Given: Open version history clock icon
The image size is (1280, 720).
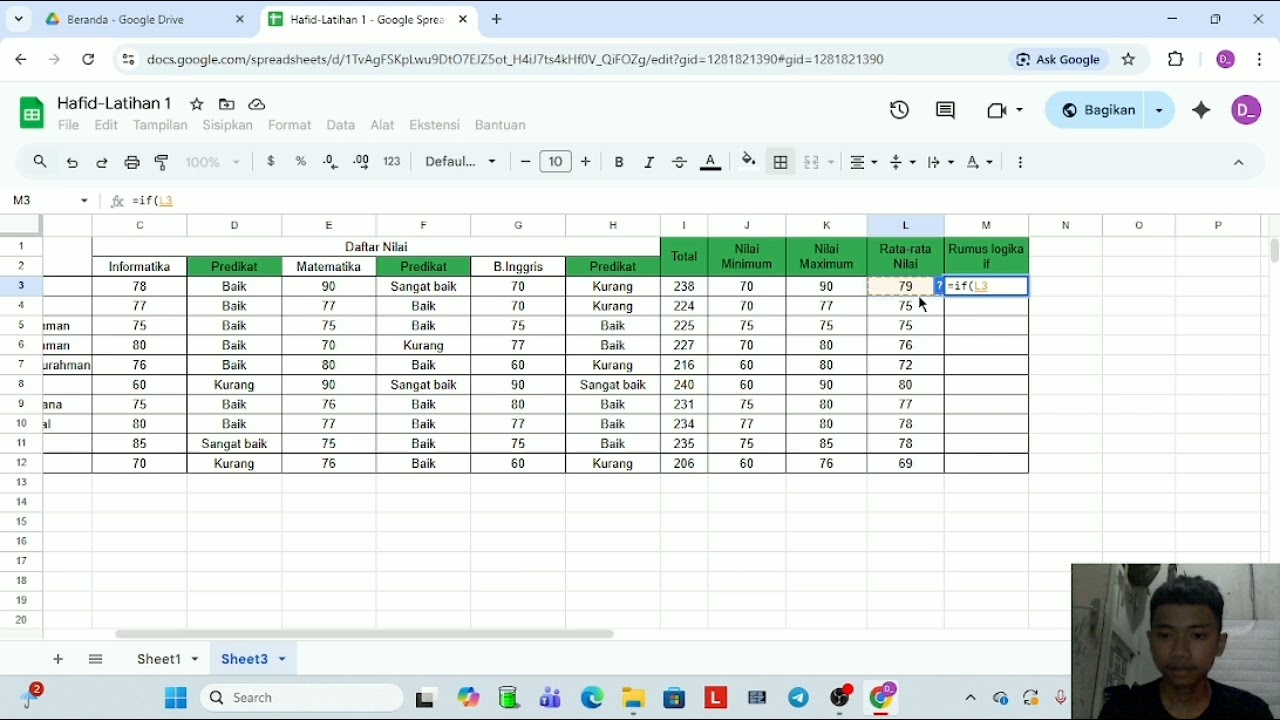Looking at the screenshot, I should click(899, 110).
